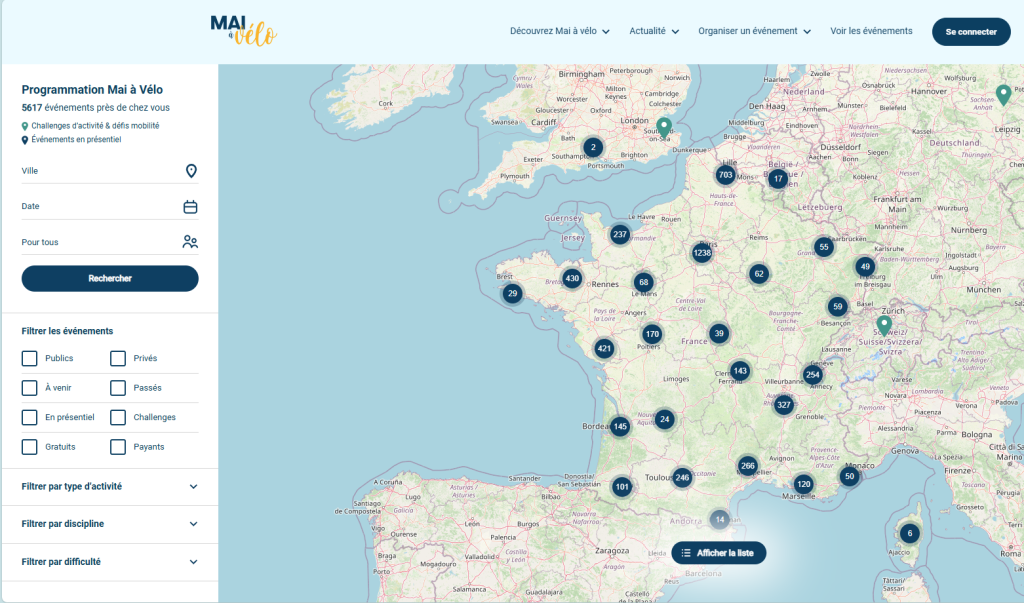This screenshot has width=1024, height=603.
Task: Enable the Privés filter checkbox
Action: (118, 358)
